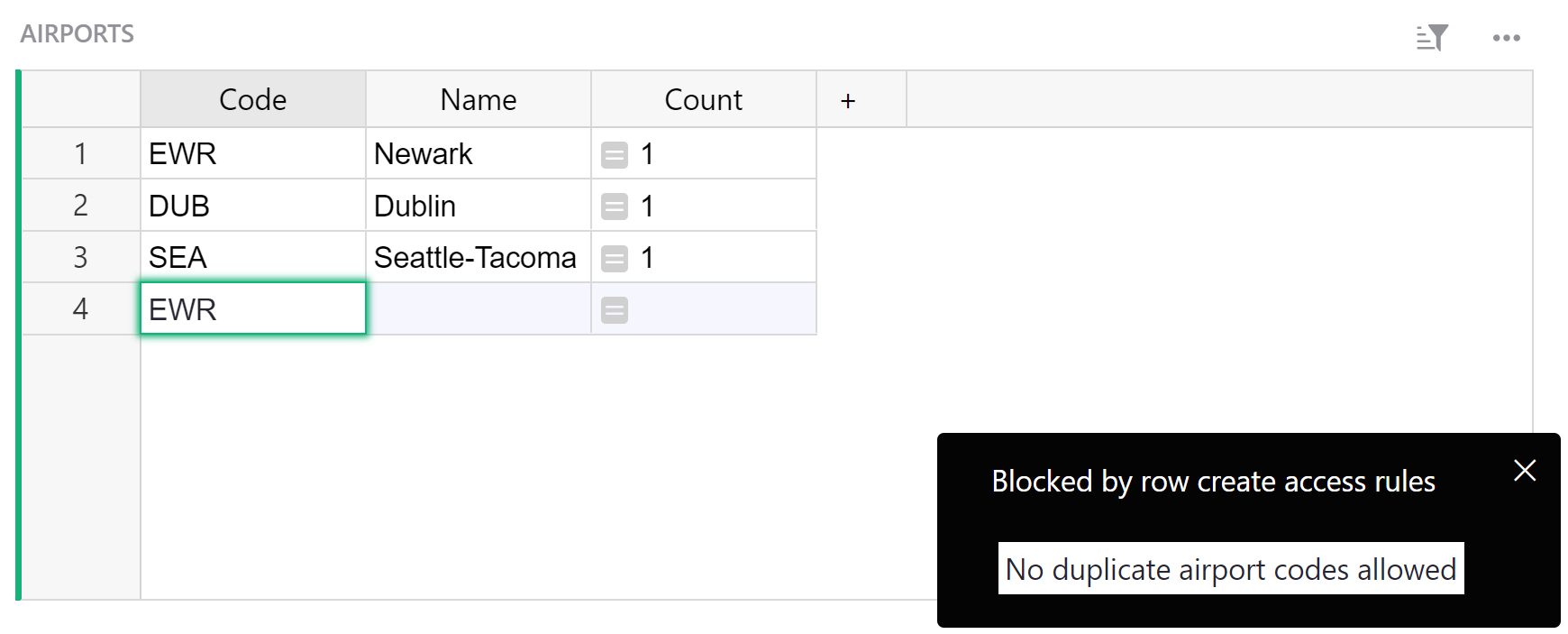The height and width of the screenshot is (634, 1568).
Task: Dismiss the access rules notification
Action: 1524,470
